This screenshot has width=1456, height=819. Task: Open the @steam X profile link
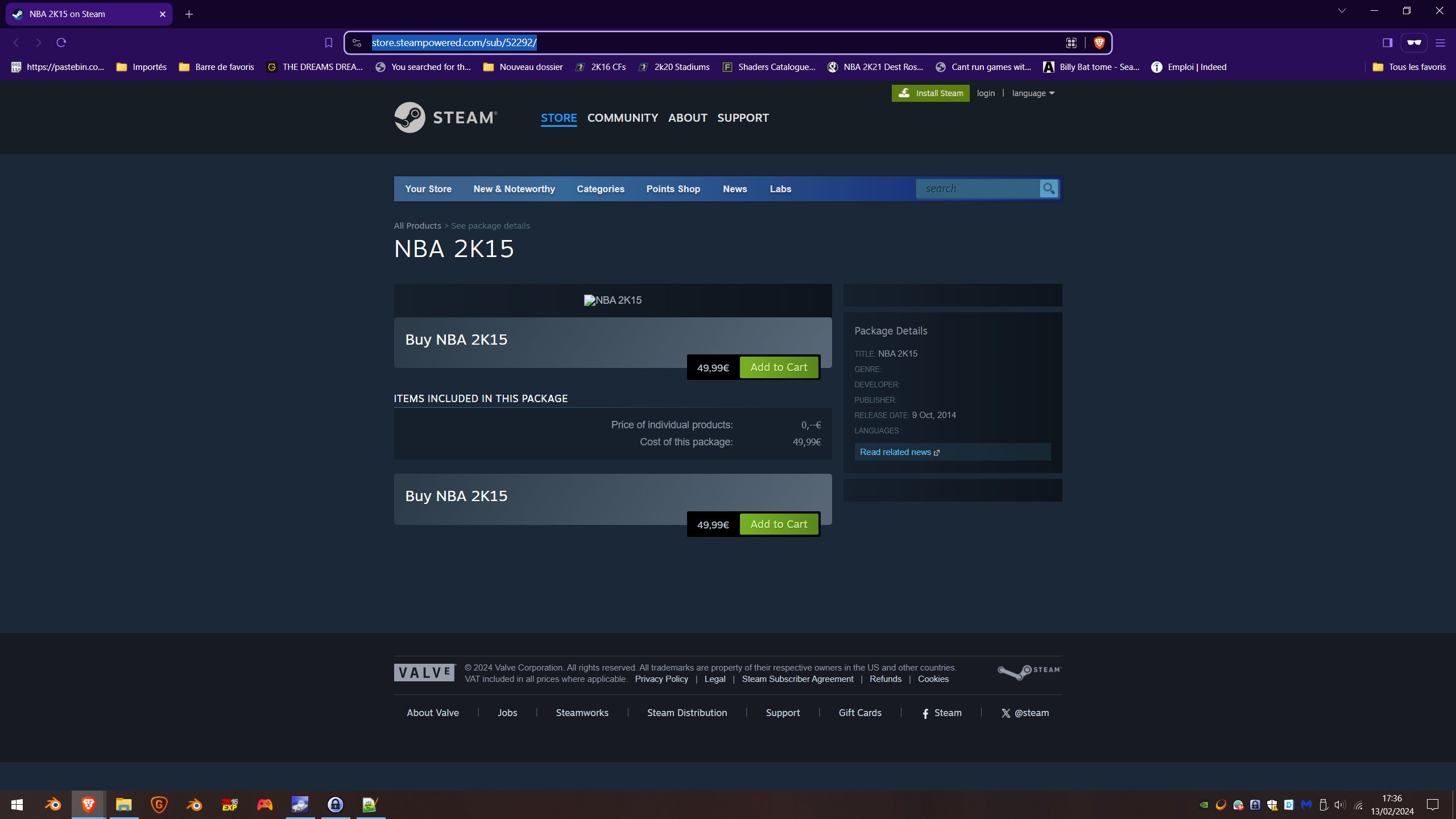pyautogui.click(x=1025, y=713)
